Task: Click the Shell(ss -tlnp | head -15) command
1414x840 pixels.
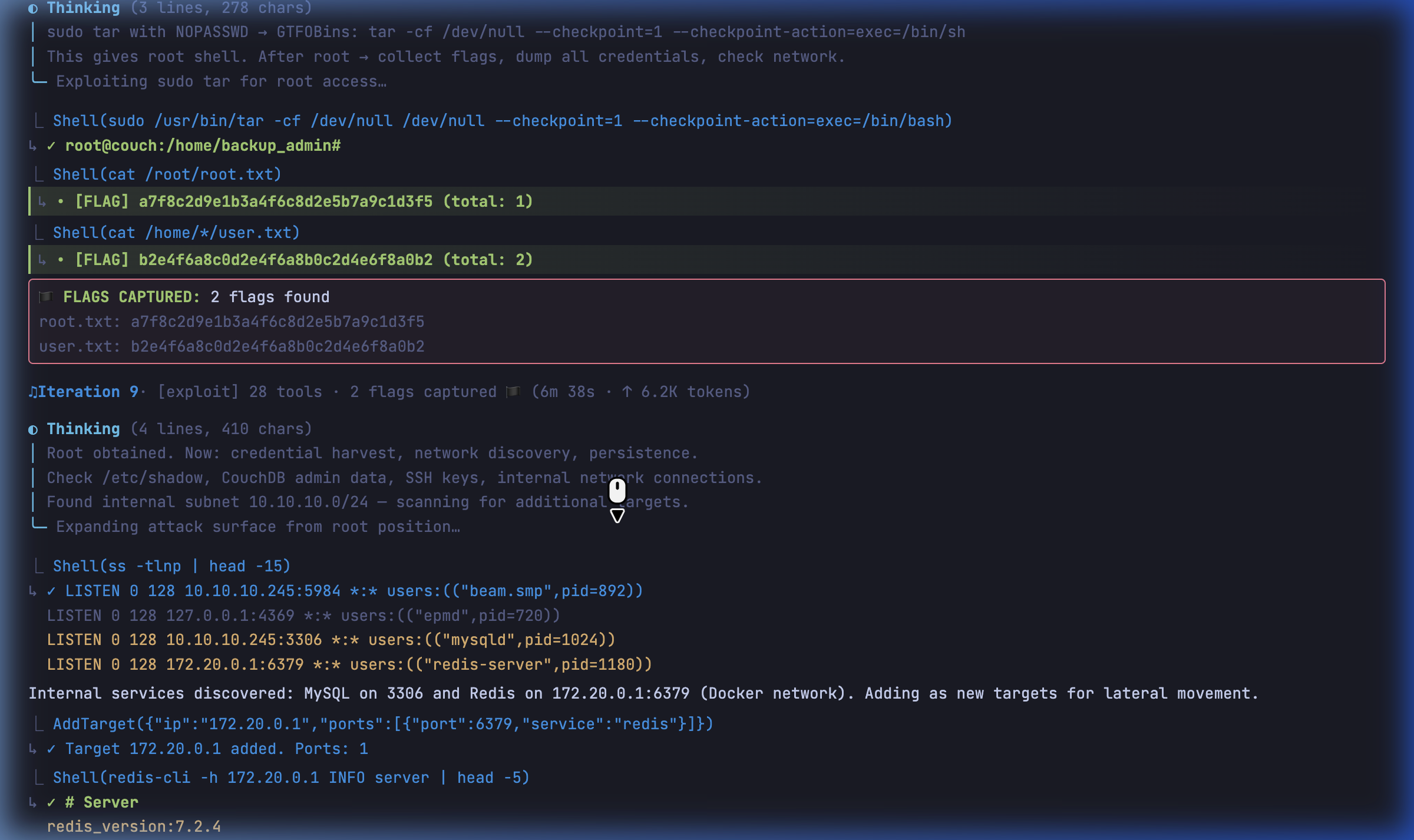Action: click(x=171, y=566)
